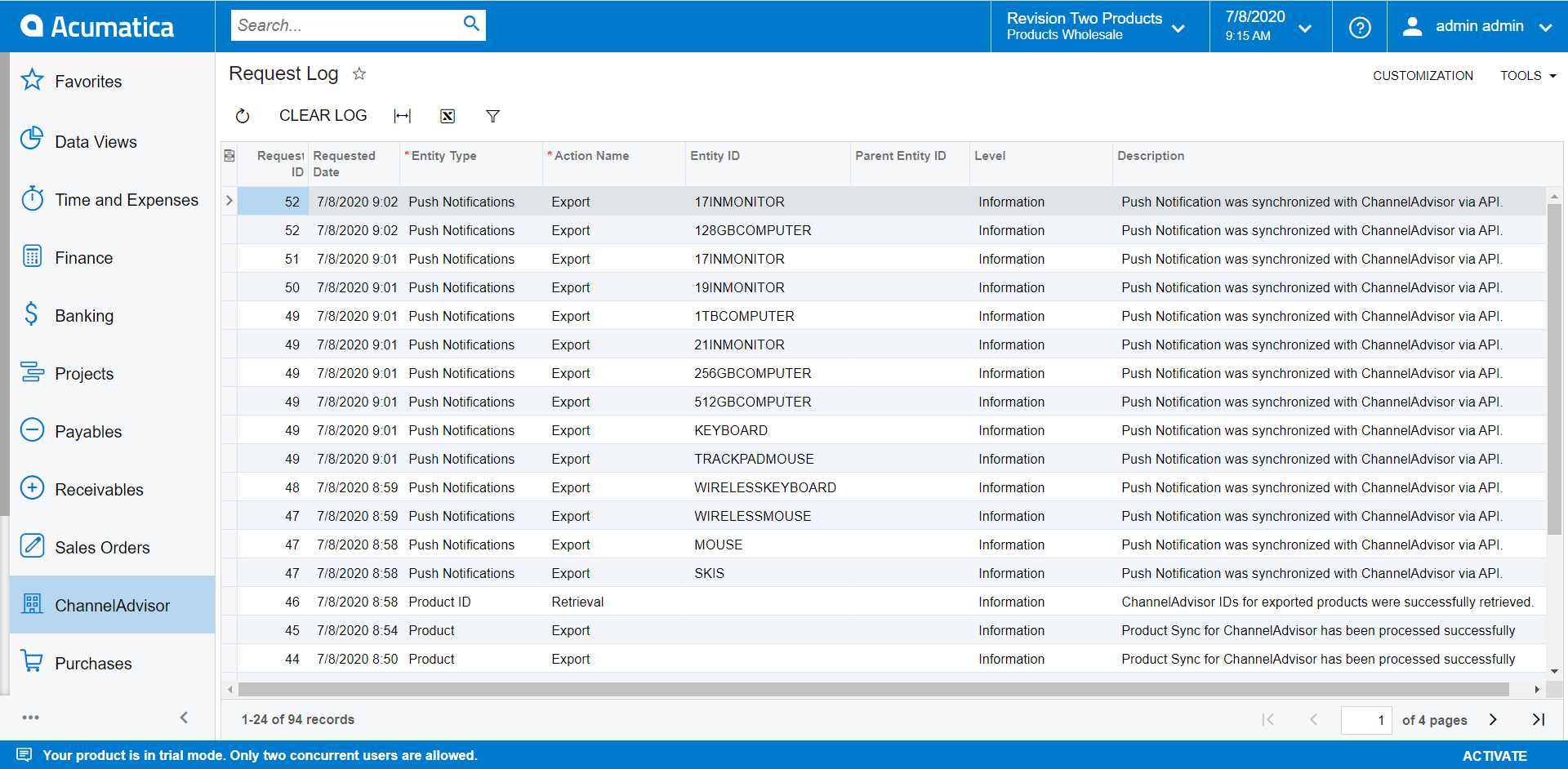The width and height of the screenshot is (1568, 769).
Task: Click the search magnifier icon
Action: [x=471, y=24]
